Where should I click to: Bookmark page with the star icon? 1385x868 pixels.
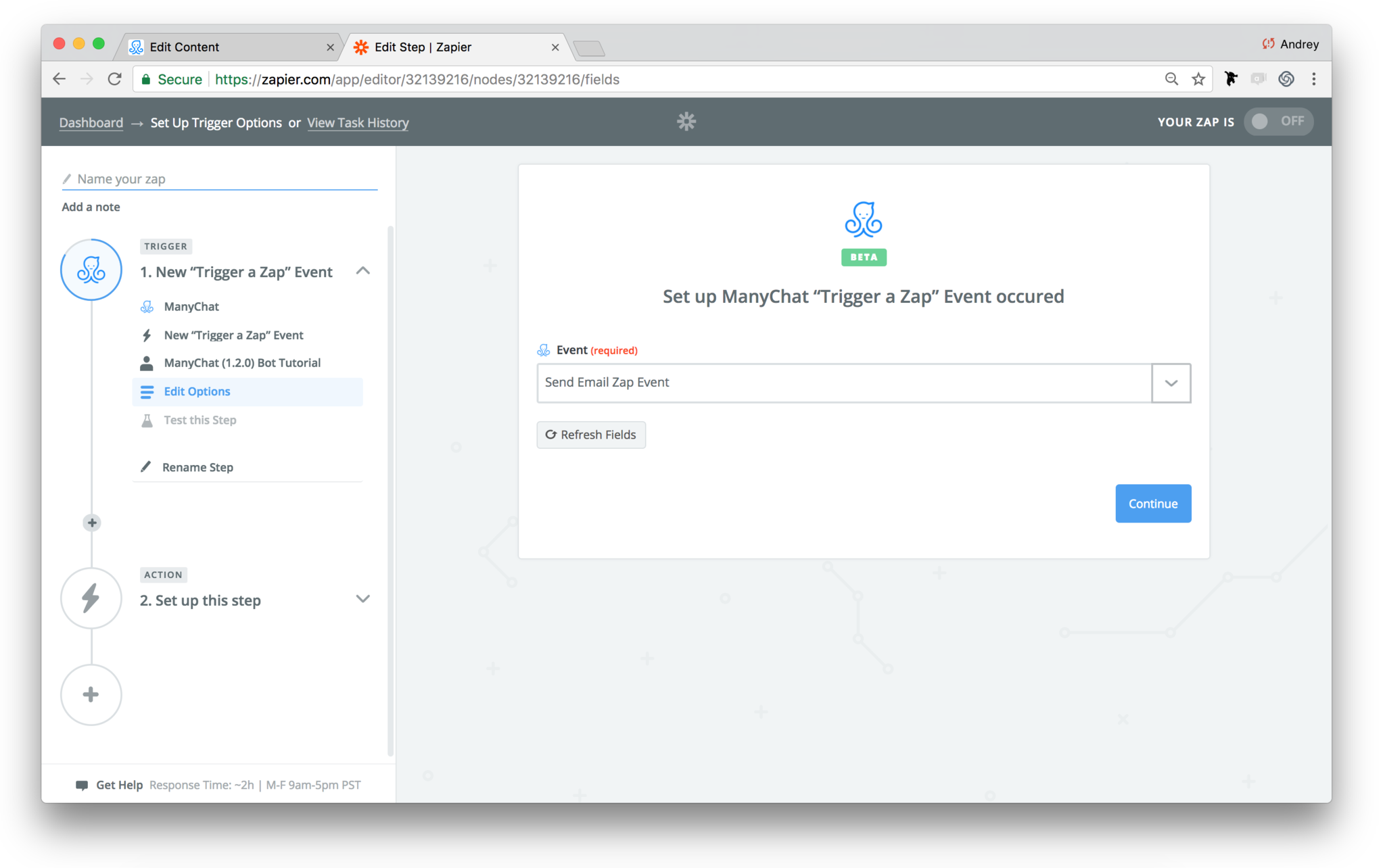point(1198,79)
